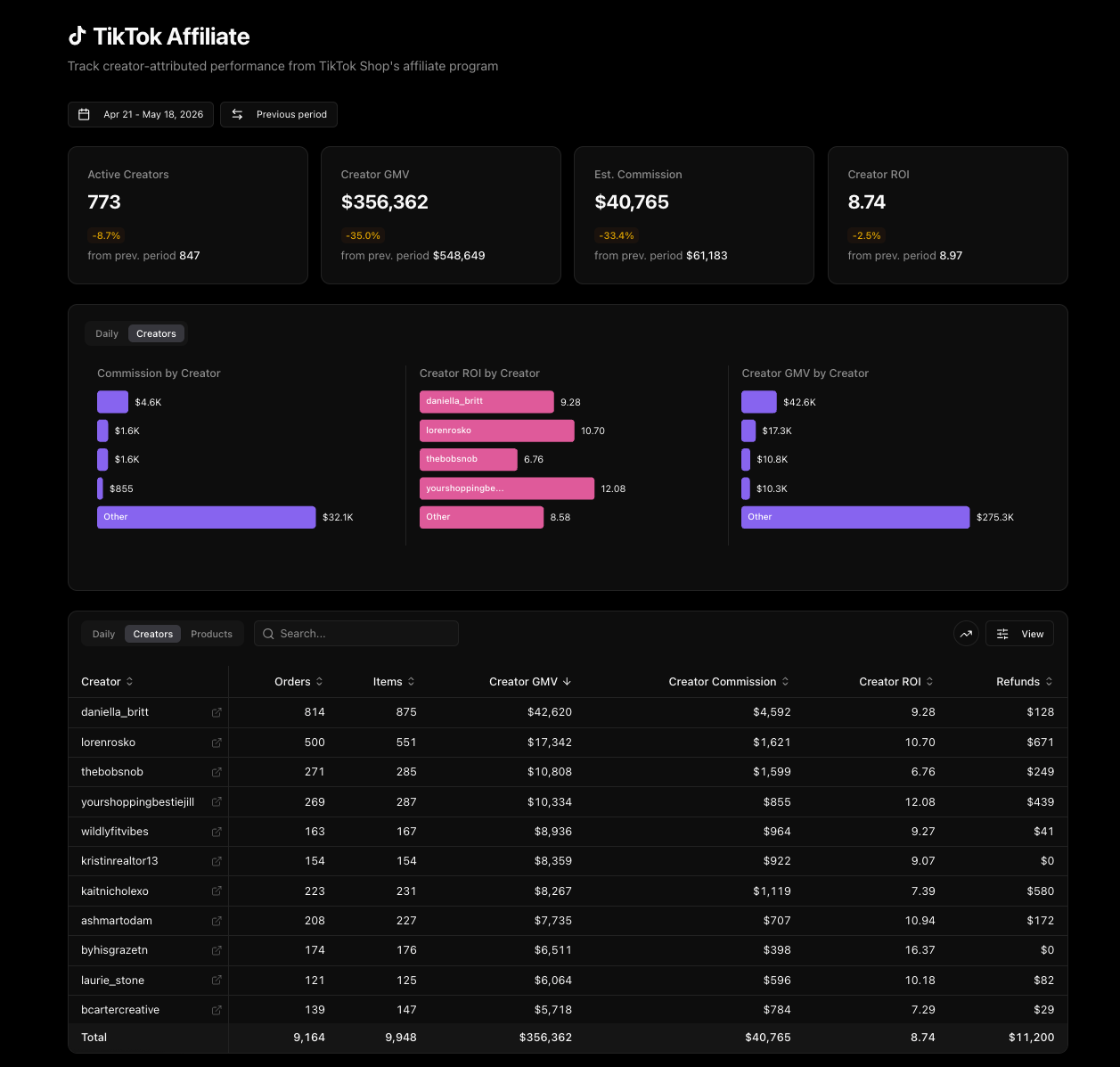Click the $671 refunds cell
This screenshot has width=1120, height=1067.
coord(1040,743)
